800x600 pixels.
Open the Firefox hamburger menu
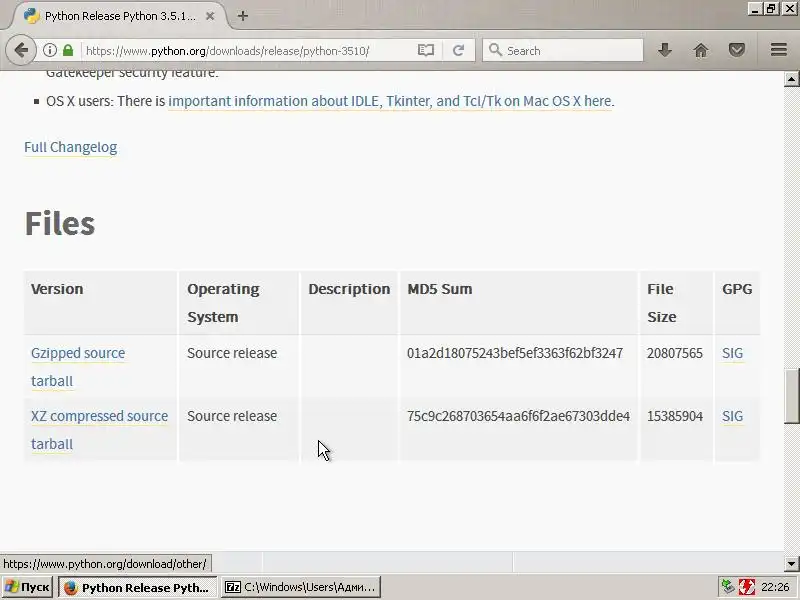tap(779, 50)
